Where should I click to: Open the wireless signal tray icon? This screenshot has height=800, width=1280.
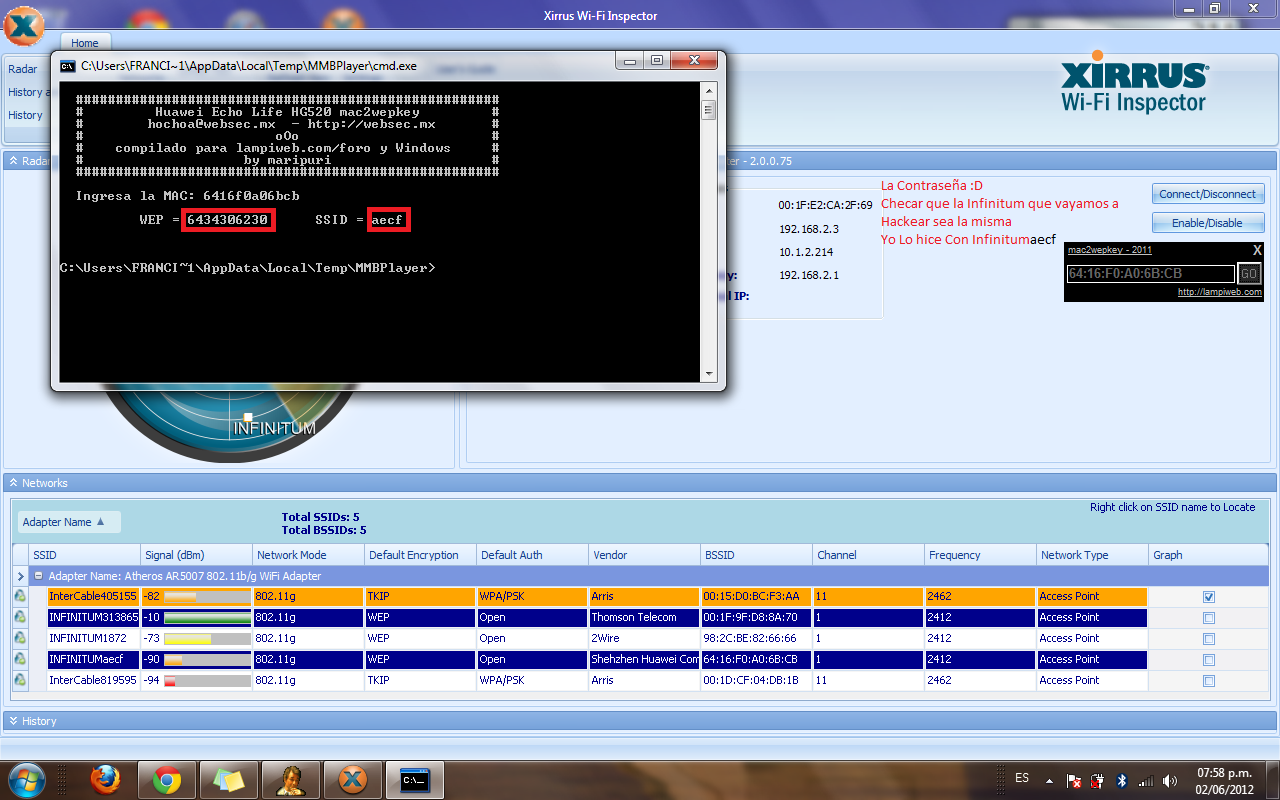(1146, 780)
